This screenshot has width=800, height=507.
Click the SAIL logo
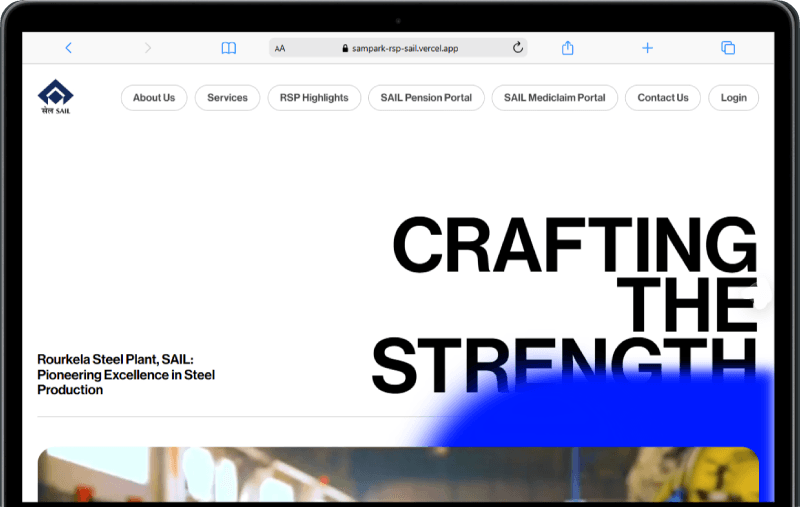56,97
